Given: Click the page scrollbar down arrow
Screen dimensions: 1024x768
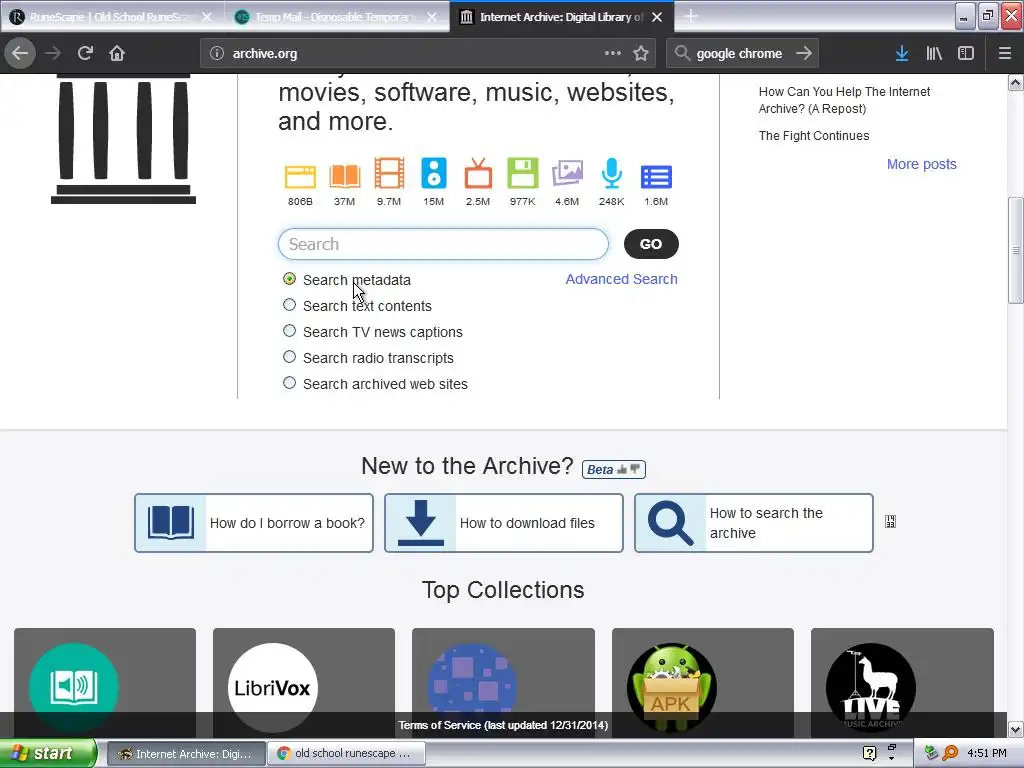Looking at the screenshot, I should click(1015, 729).
